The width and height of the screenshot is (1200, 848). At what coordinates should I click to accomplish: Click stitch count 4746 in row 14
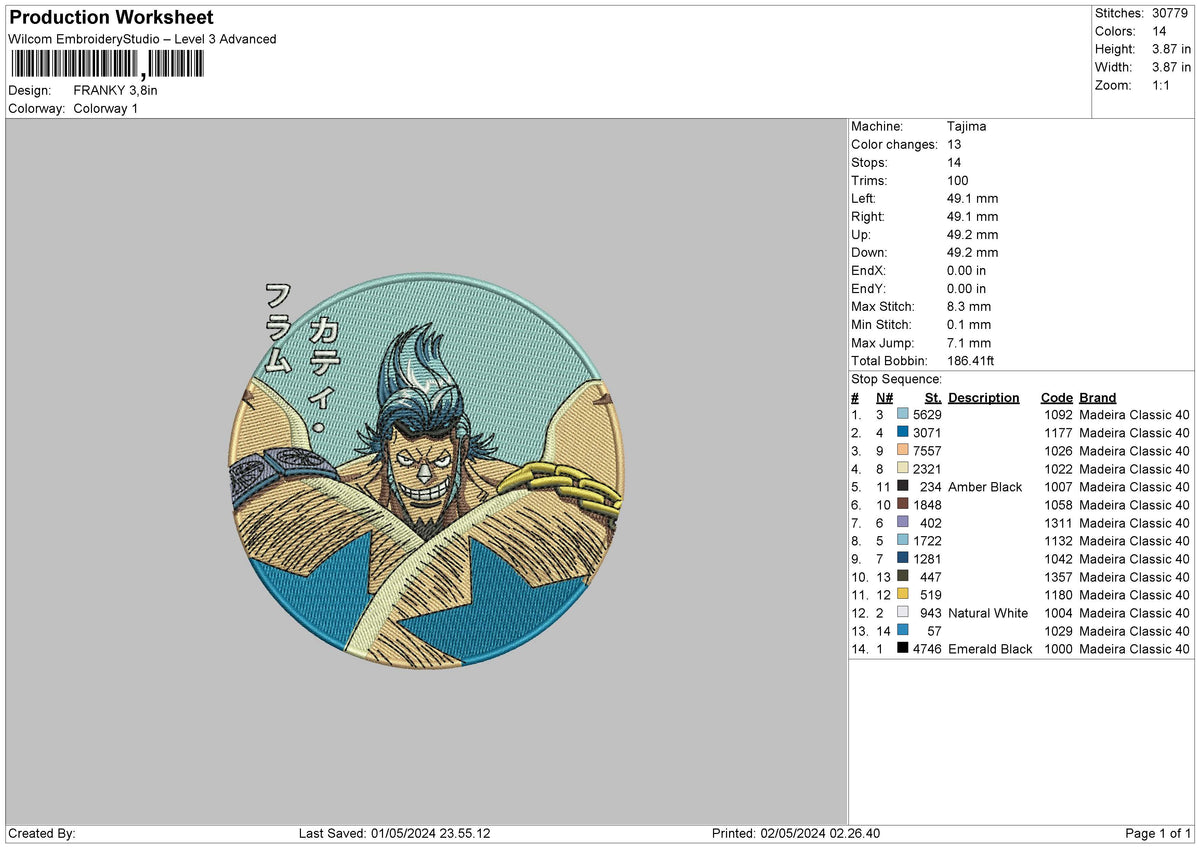click(927, 648)
